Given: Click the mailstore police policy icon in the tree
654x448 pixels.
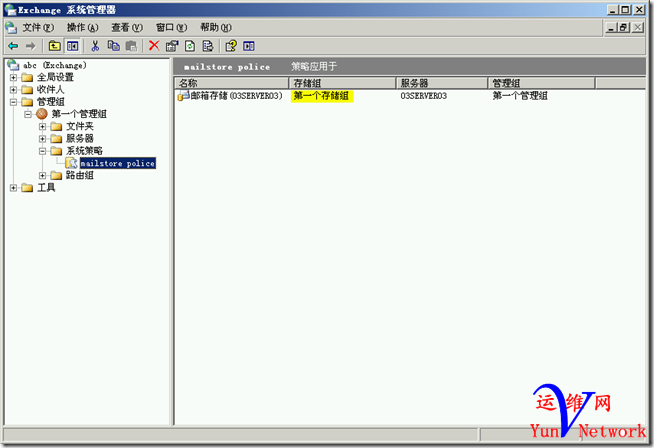Looking at the screenshot, I should pyautogui.click(x=72, y=163).
